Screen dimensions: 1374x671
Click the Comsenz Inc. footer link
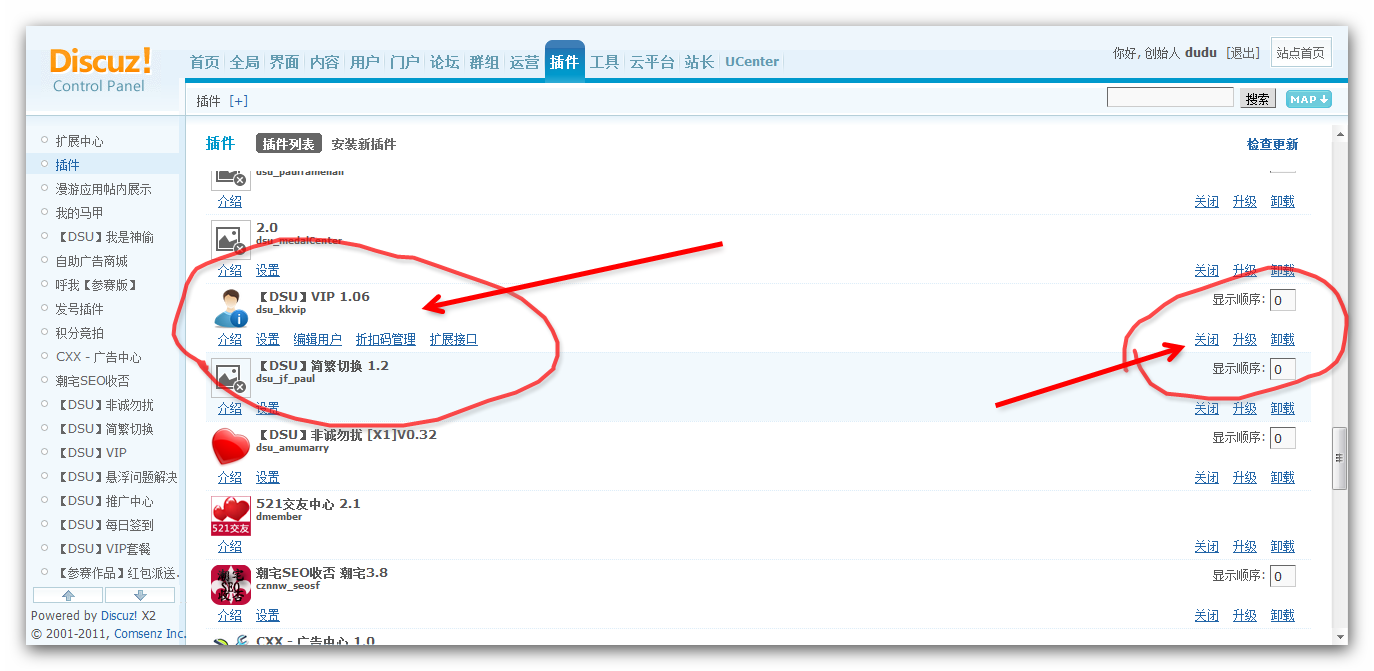(x=150, y=634)
